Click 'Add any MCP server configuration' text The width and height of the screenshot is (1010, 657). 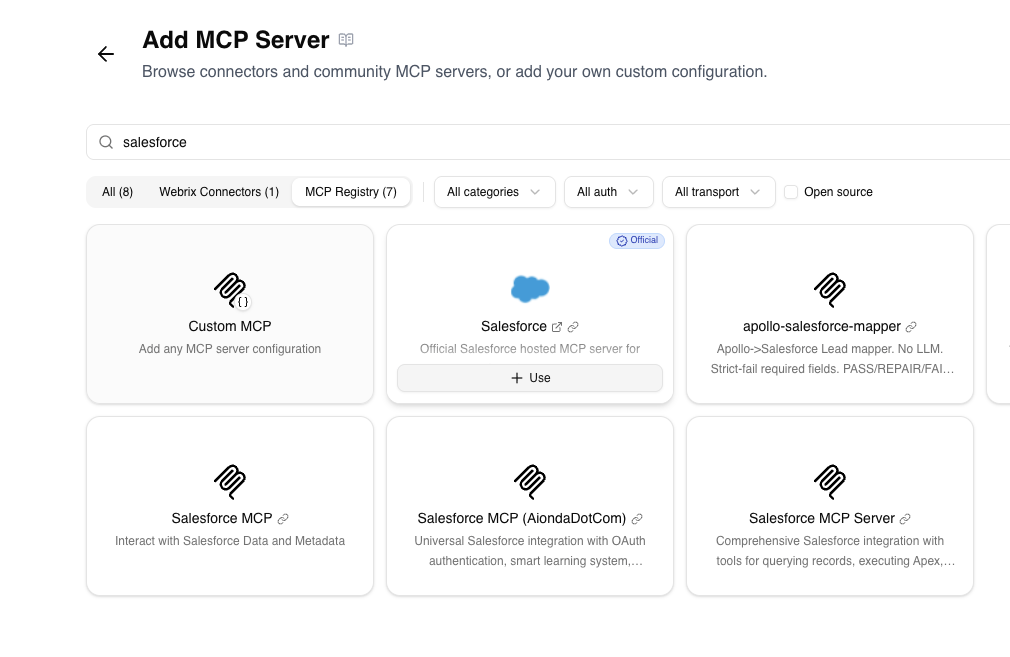(230, 349)
